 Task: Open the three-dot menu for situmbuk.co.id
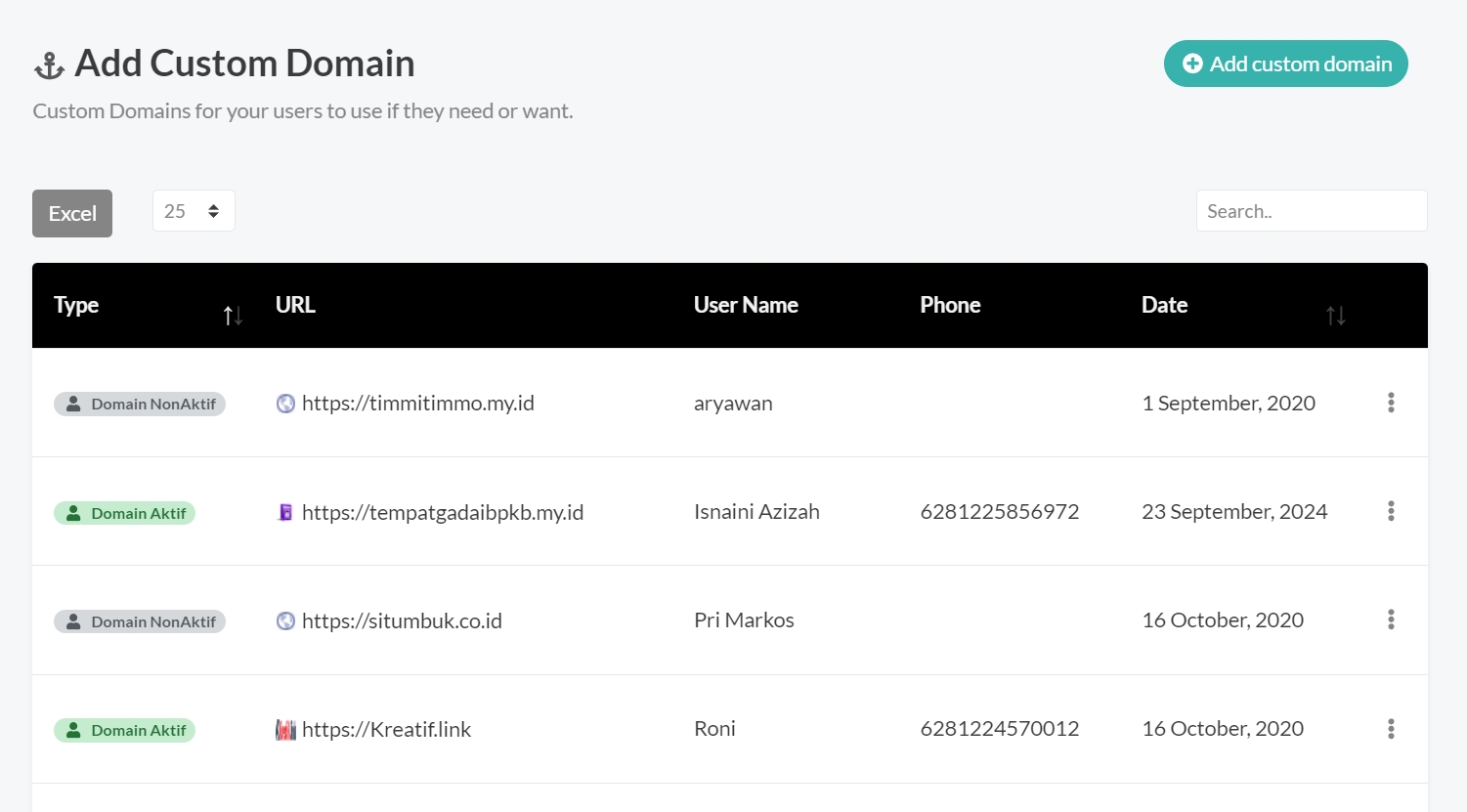[1390, 620]
